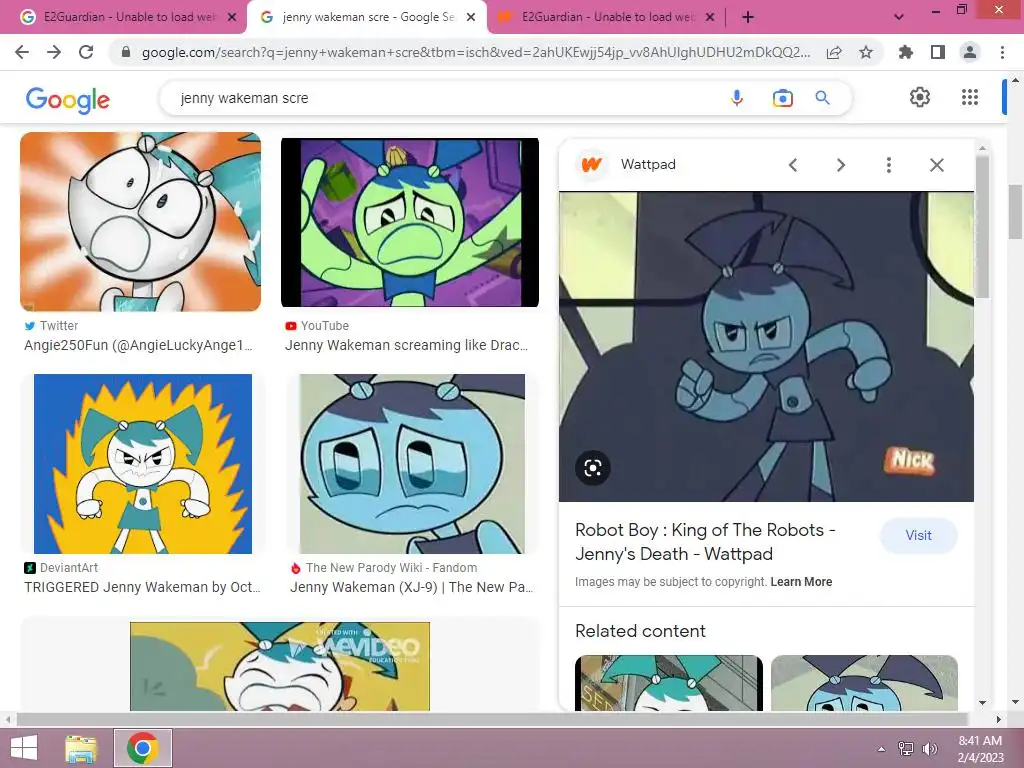Image resolution: width=1024 pixels, height=768 pixels.
Task: Open the Windows Start menu
Action: click(x=24, y=748)
